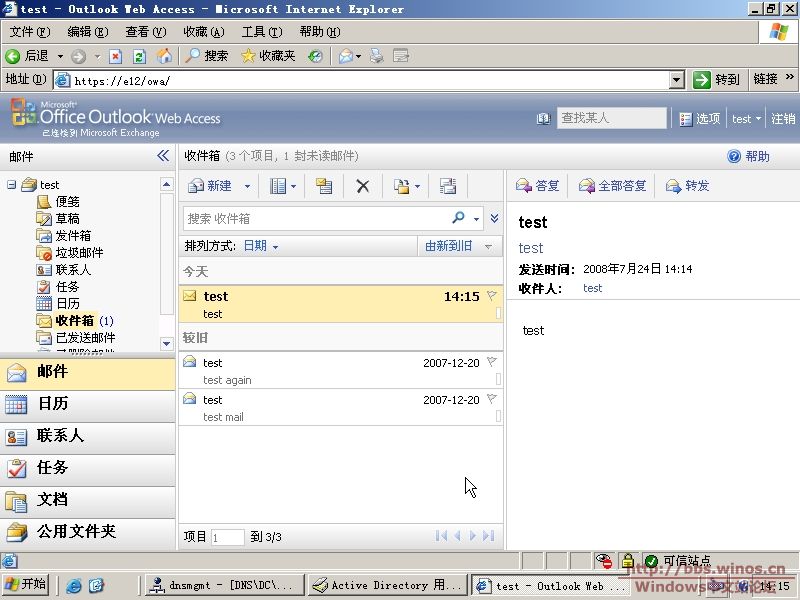This screenshot has height=600, width=800.
Task: Click the search magnifier icon in the inbox search
Action: pyautogui.click(x=458, y=218)
